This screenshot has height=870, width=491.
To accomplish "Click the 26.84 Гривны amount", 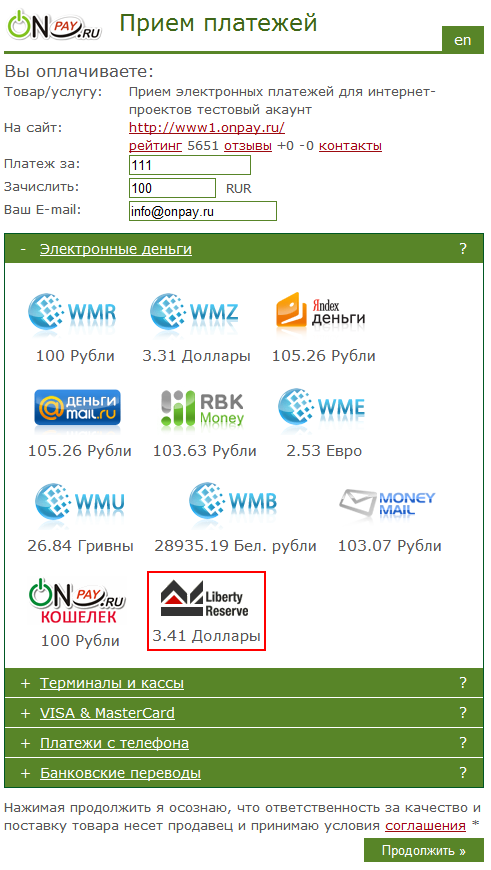I will tap(80, 546).
